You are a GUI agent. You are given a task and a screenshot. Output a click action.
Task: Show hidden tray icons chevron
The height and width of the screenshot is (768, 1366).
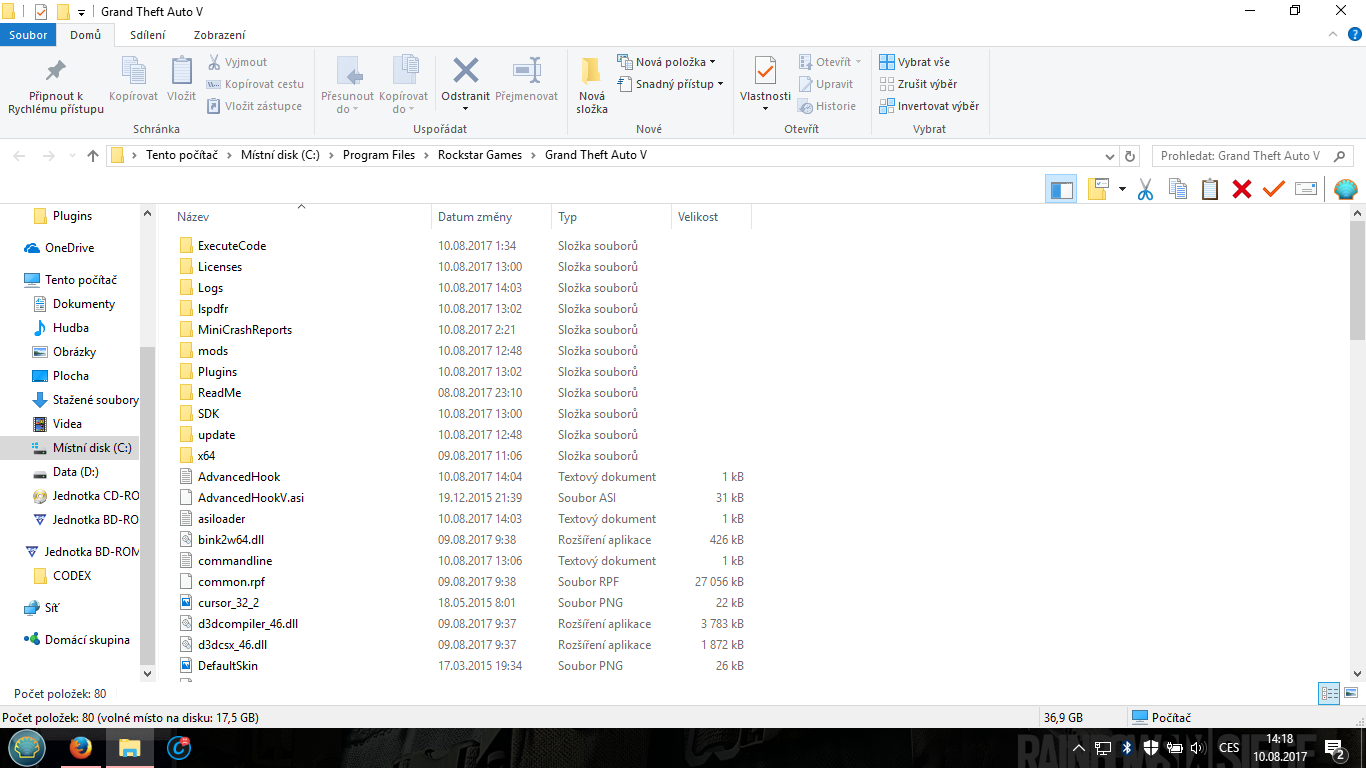point(1078,747)
